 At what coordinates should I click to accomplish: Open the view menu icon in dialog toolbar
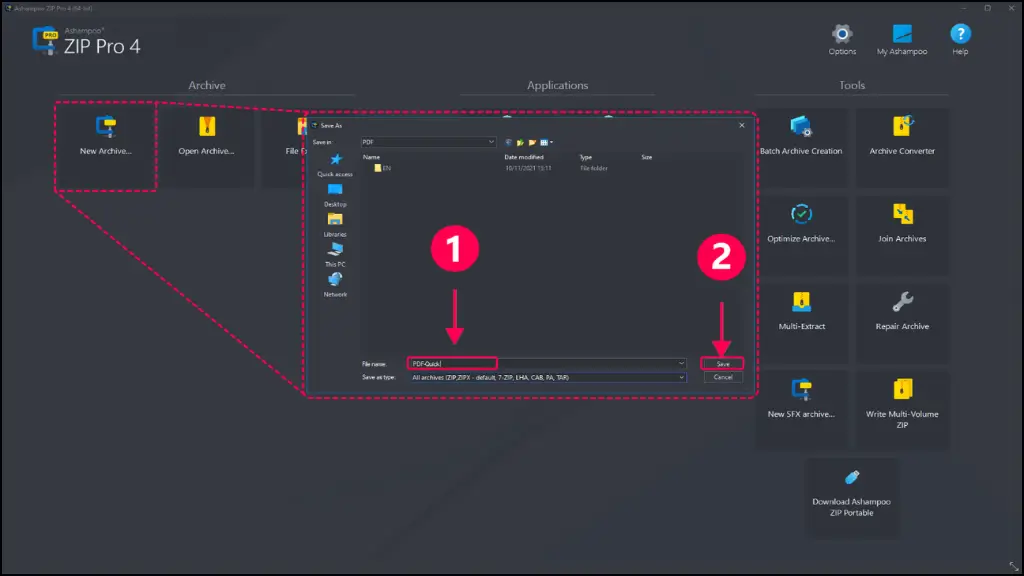[x=546, y=142]
